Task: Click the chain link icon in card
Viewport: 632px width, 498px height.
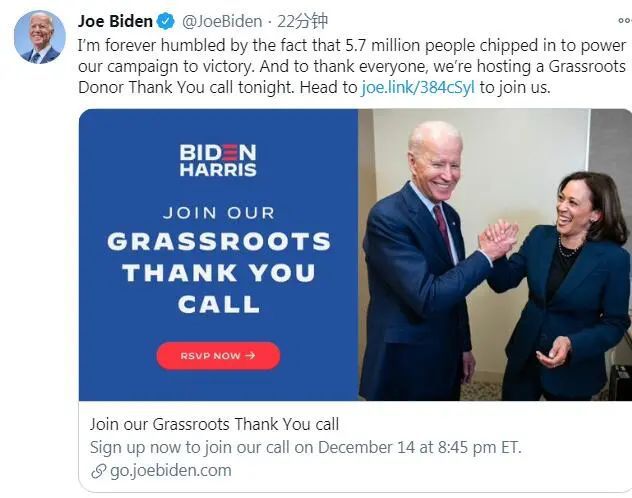Action: pos(98,471)
